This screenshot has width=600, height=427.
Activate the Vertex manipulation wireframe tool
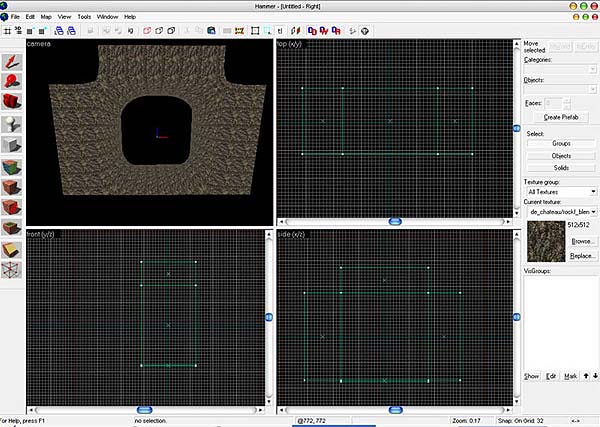[12, 268]
